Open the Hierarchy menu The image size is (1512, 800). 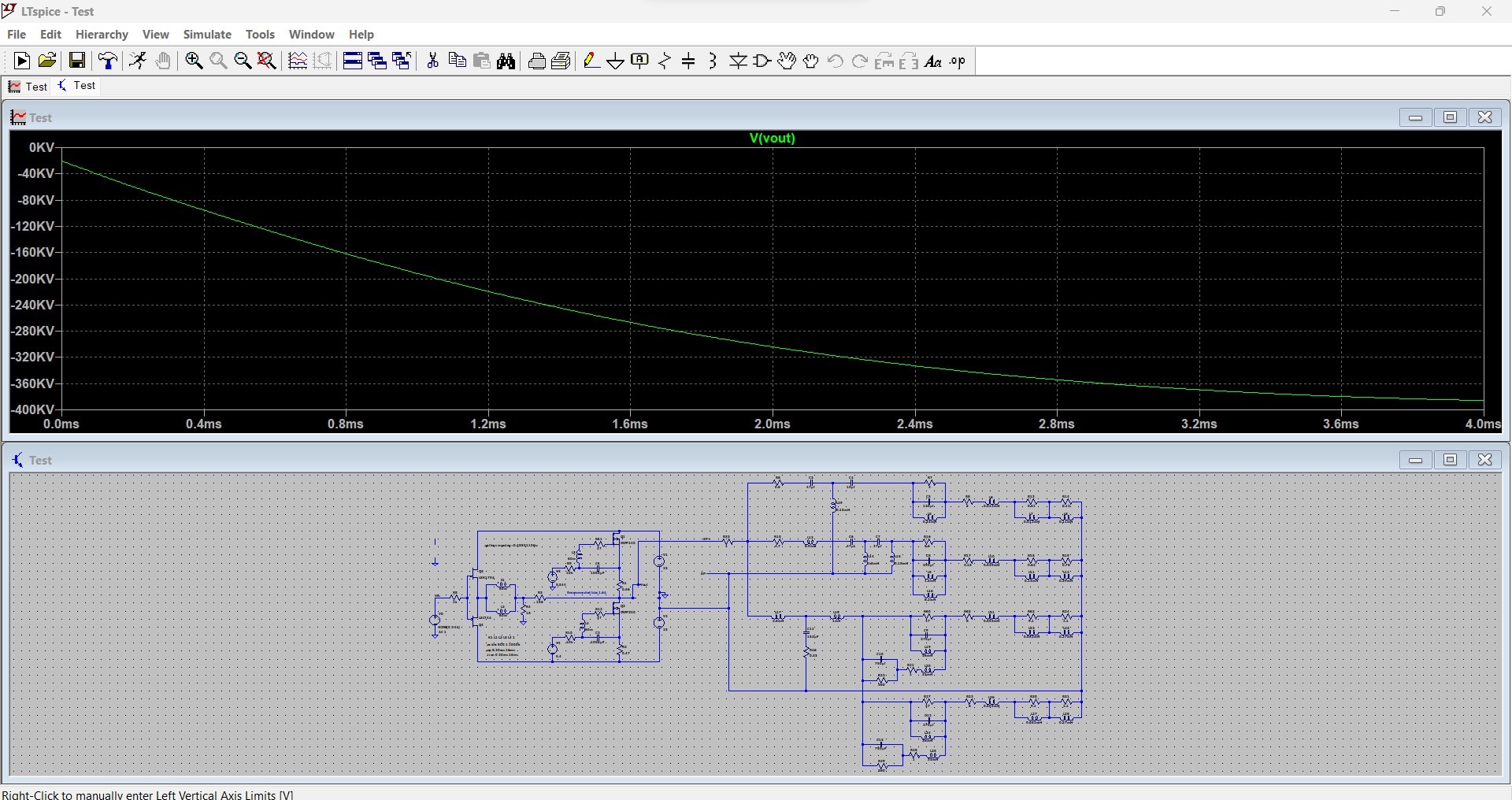click(x=102, y=35)
